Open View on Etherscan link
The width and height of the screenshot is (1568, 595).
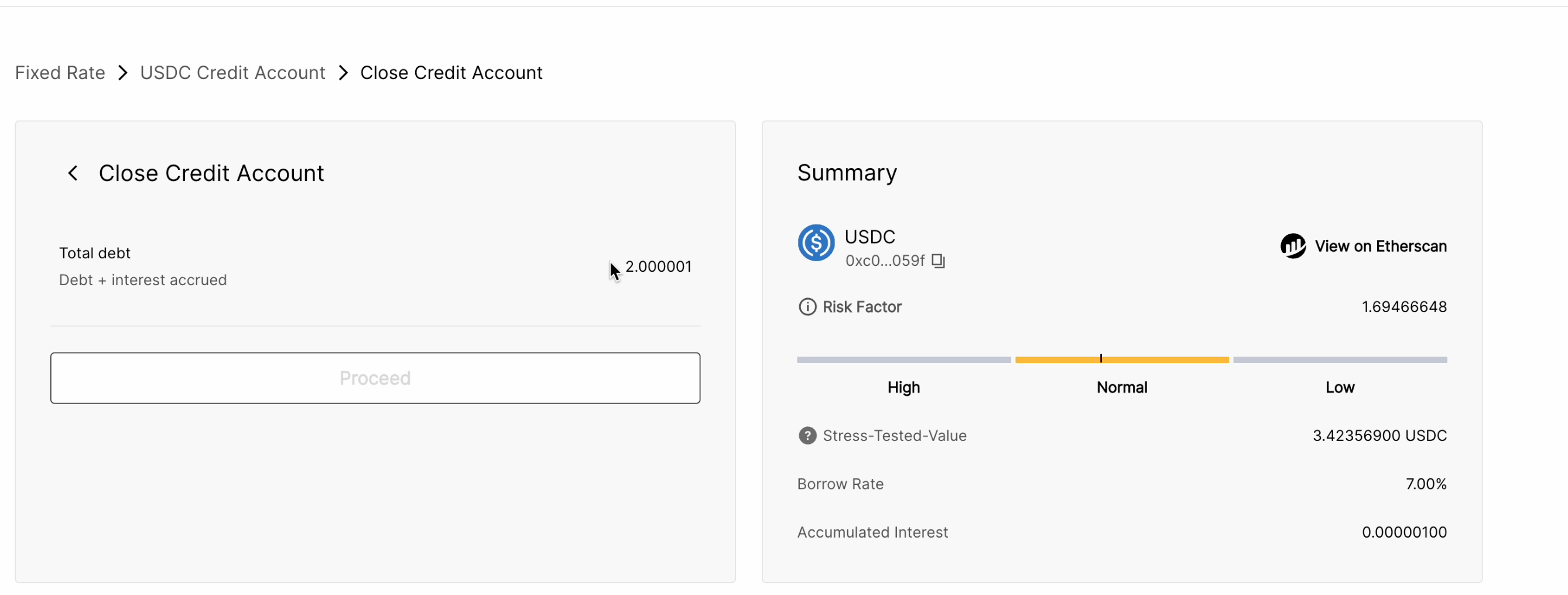tap(1380, 247)
